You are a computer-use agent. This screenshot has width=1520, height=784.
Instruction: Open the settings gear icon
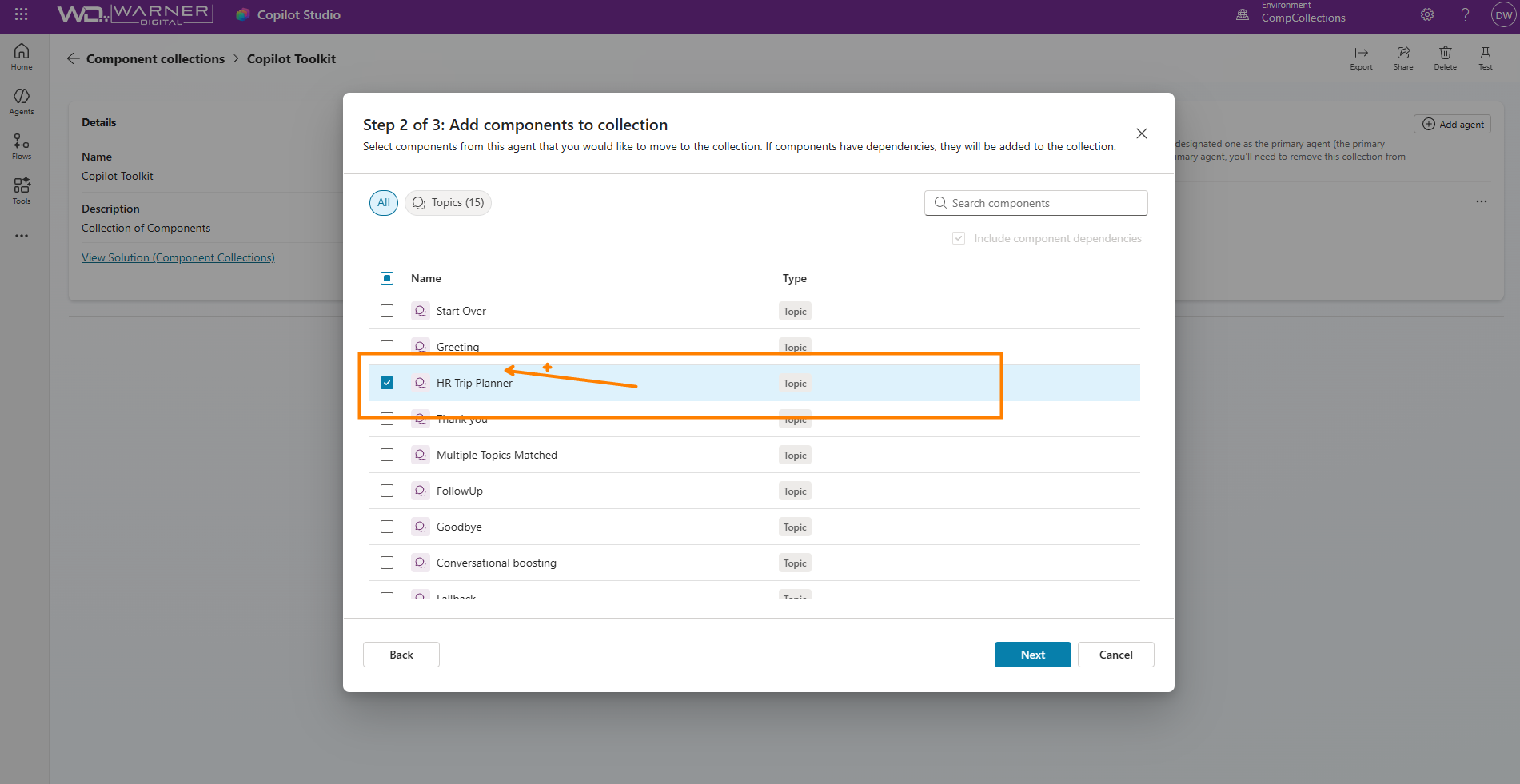pos(1427,14)
